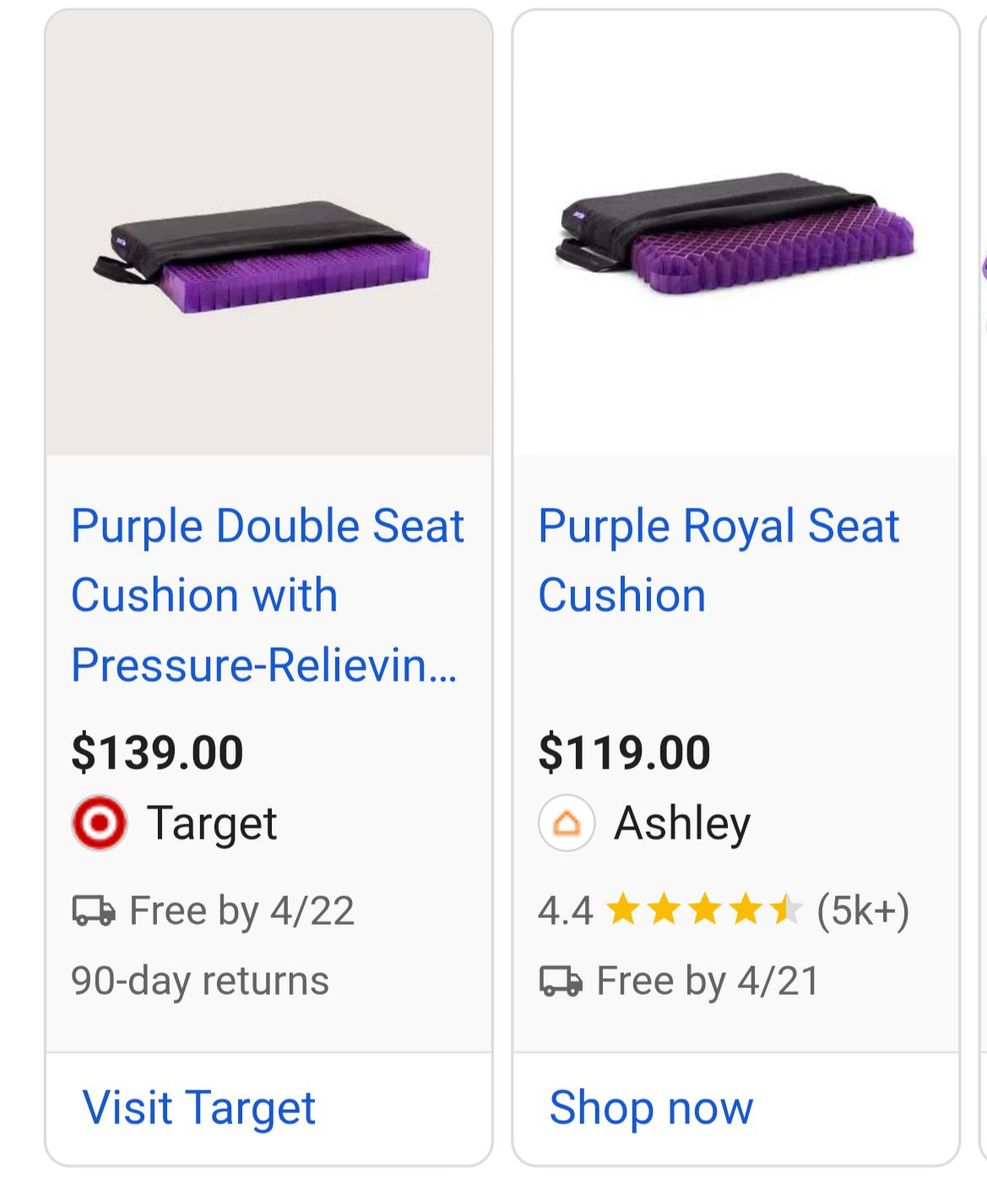This screenshot has width=987, height=1200.
Task: Click the Ashley house logo icon
Action: tap(566, 823)
